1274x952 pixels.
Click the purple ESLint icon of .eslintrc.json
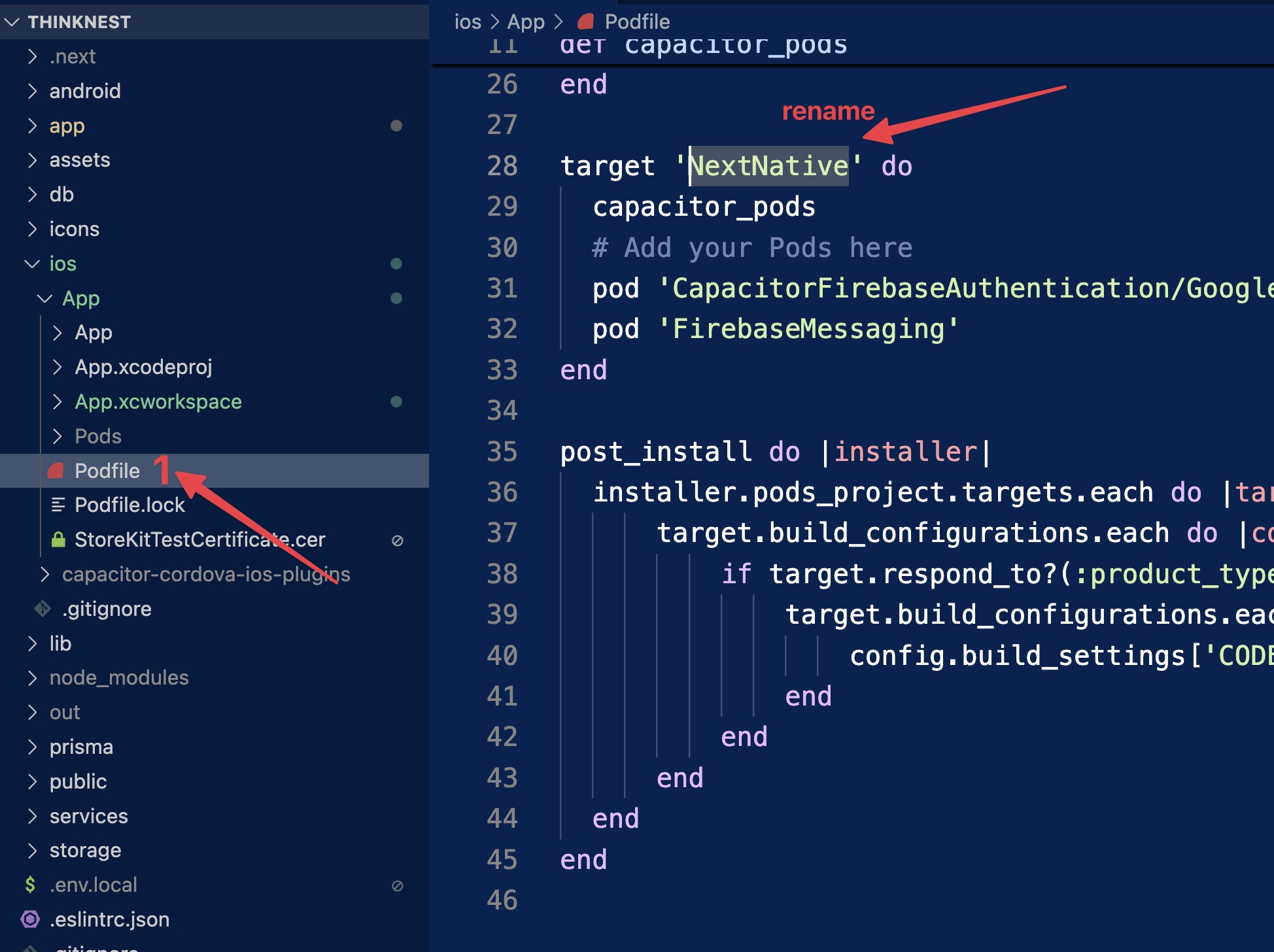(x=30, y=919)
